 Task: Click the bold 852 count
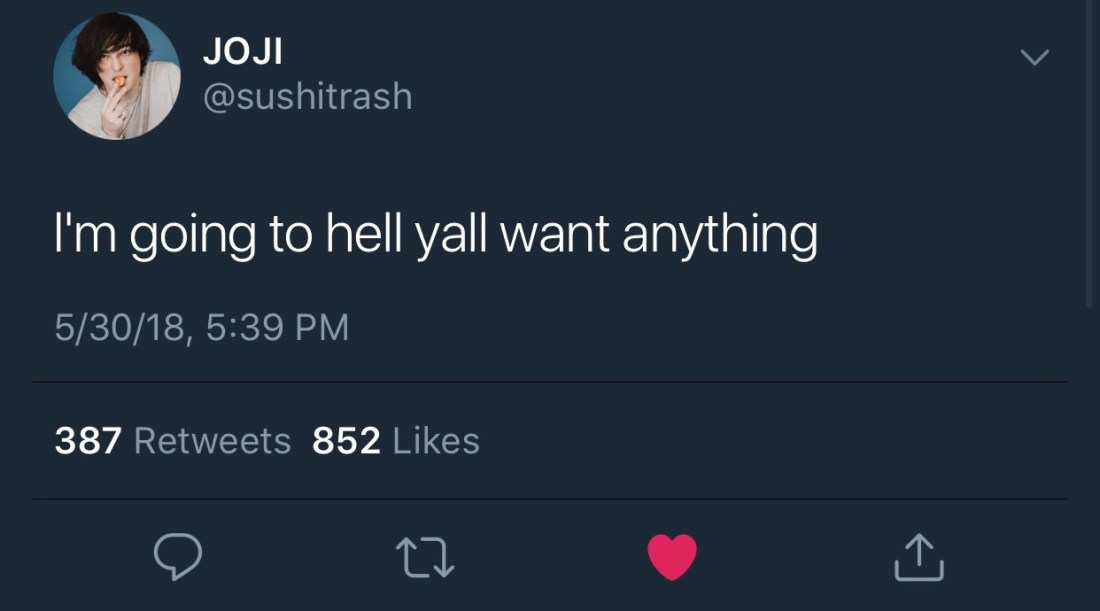pos(347,441)
